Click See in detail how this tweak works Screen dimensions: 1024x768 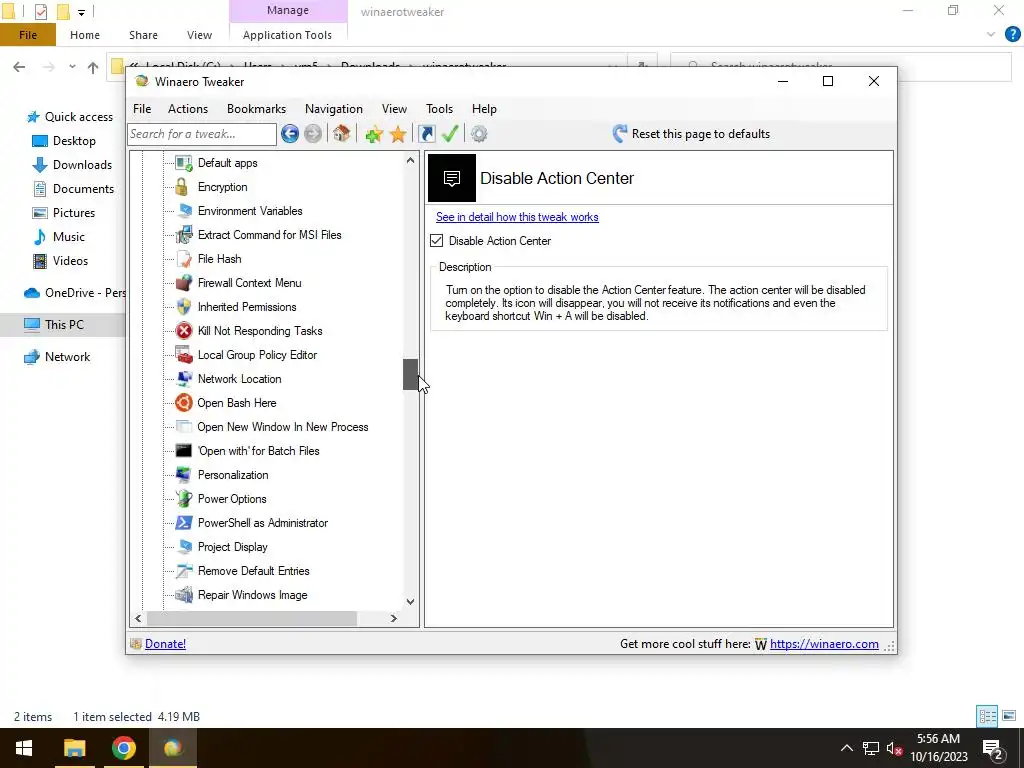(x=517, y=217)
